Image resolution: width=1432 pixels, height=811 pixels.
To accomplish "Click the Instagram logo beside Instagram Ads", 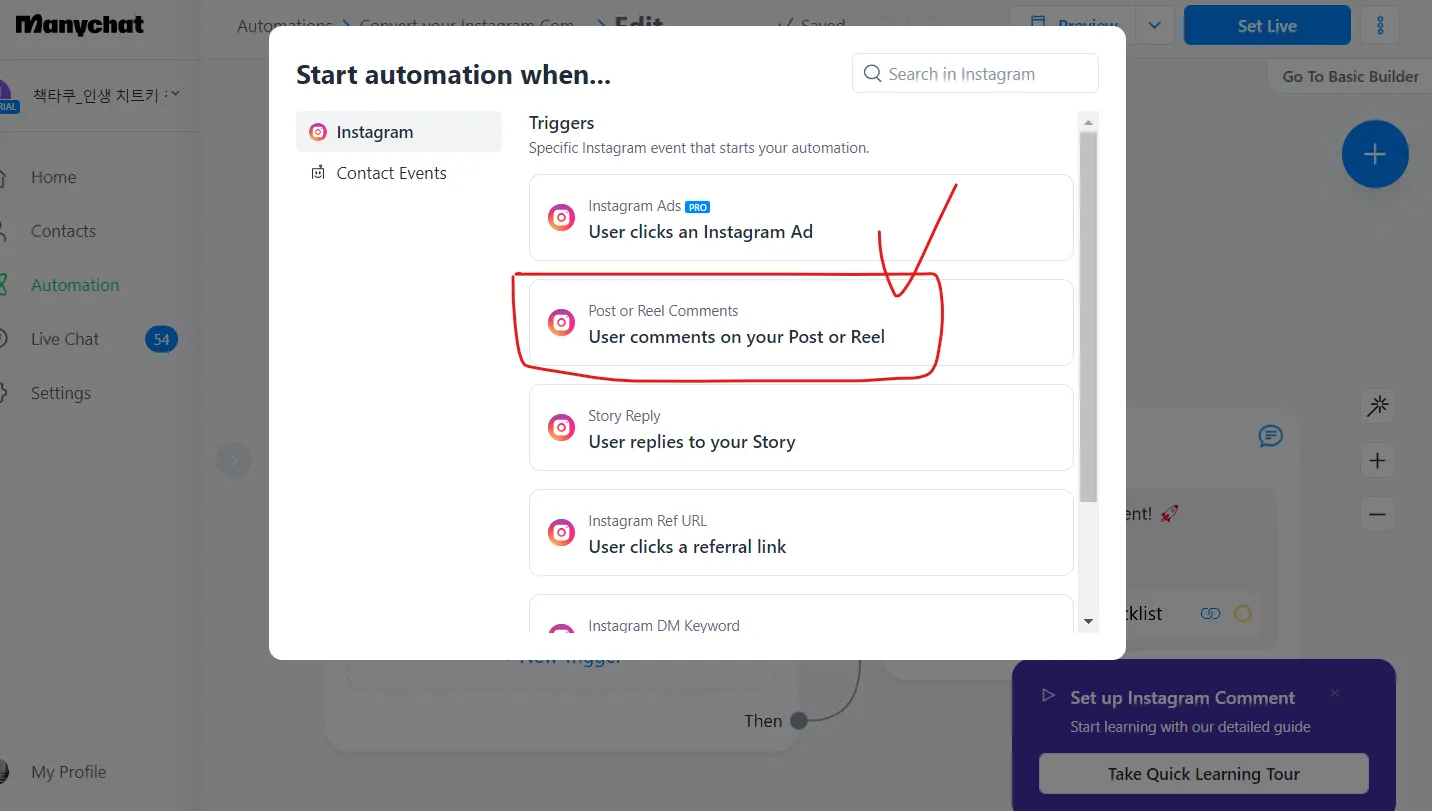I will point(562,218).
